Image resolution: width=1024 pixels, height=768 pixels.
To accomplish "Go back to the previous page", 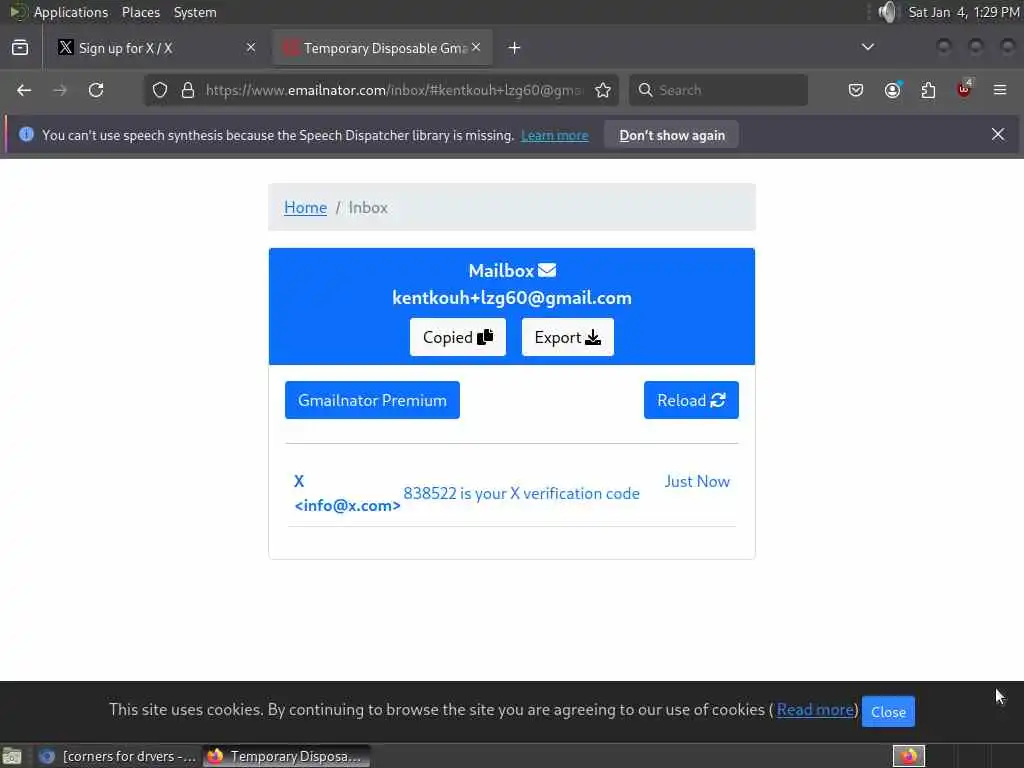I will click(24, 90).
